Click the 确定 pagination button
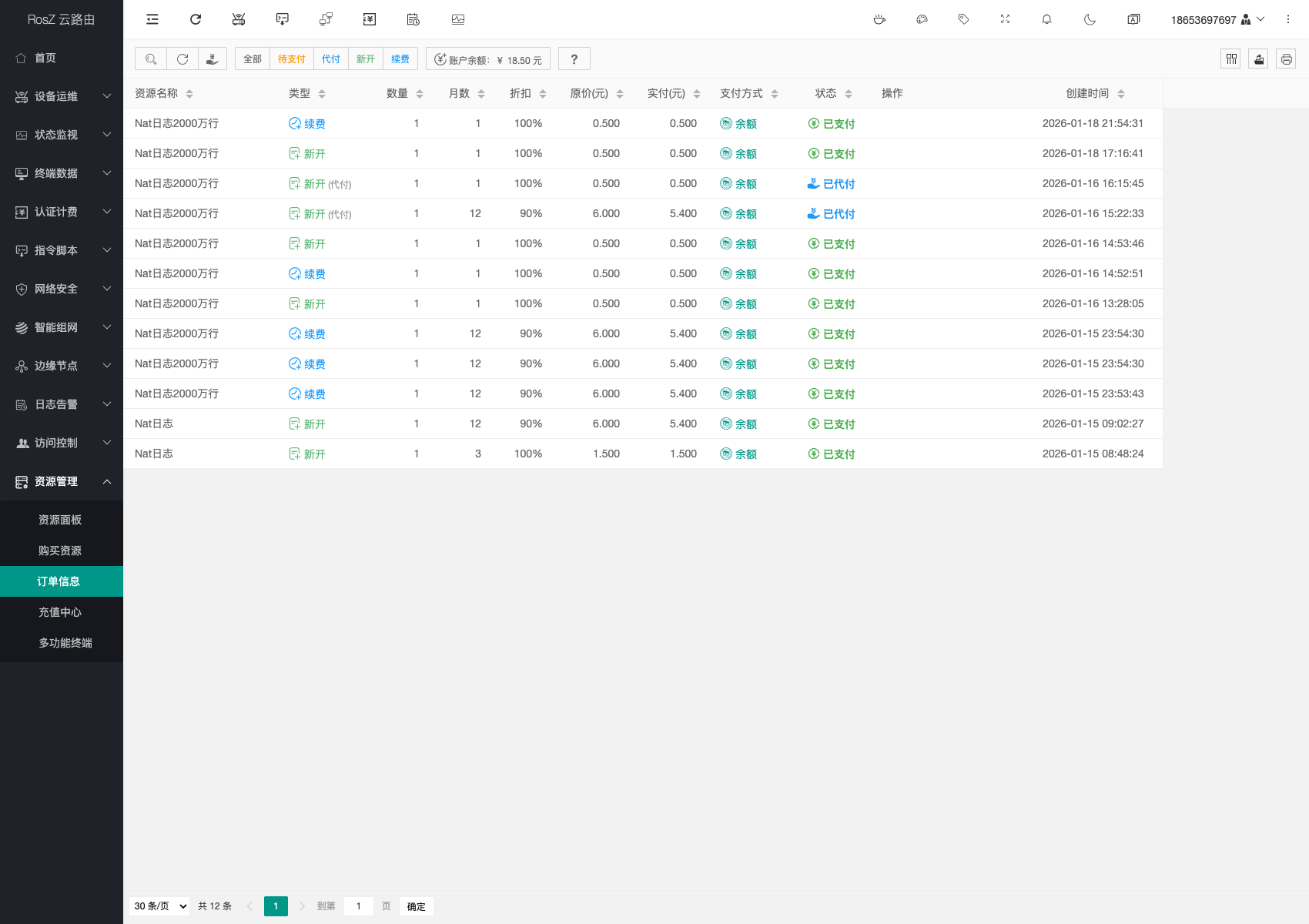This screenshot has height=924, width=1309. click(x=416, y=906)
